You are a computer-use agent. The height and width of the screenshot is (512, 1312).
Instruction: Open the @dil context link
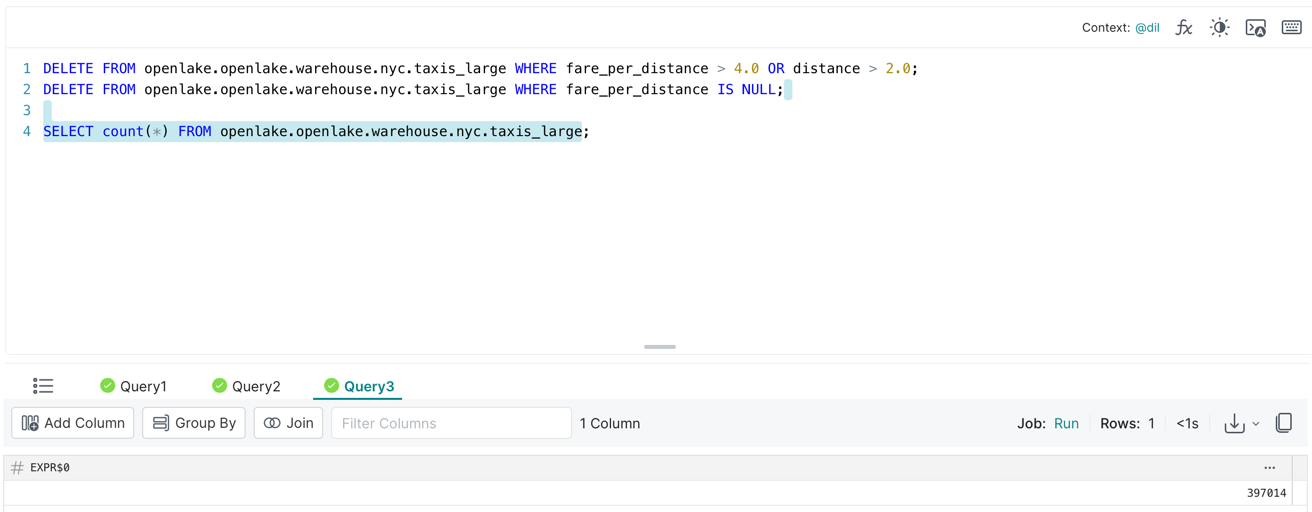tap(1147, 28)
